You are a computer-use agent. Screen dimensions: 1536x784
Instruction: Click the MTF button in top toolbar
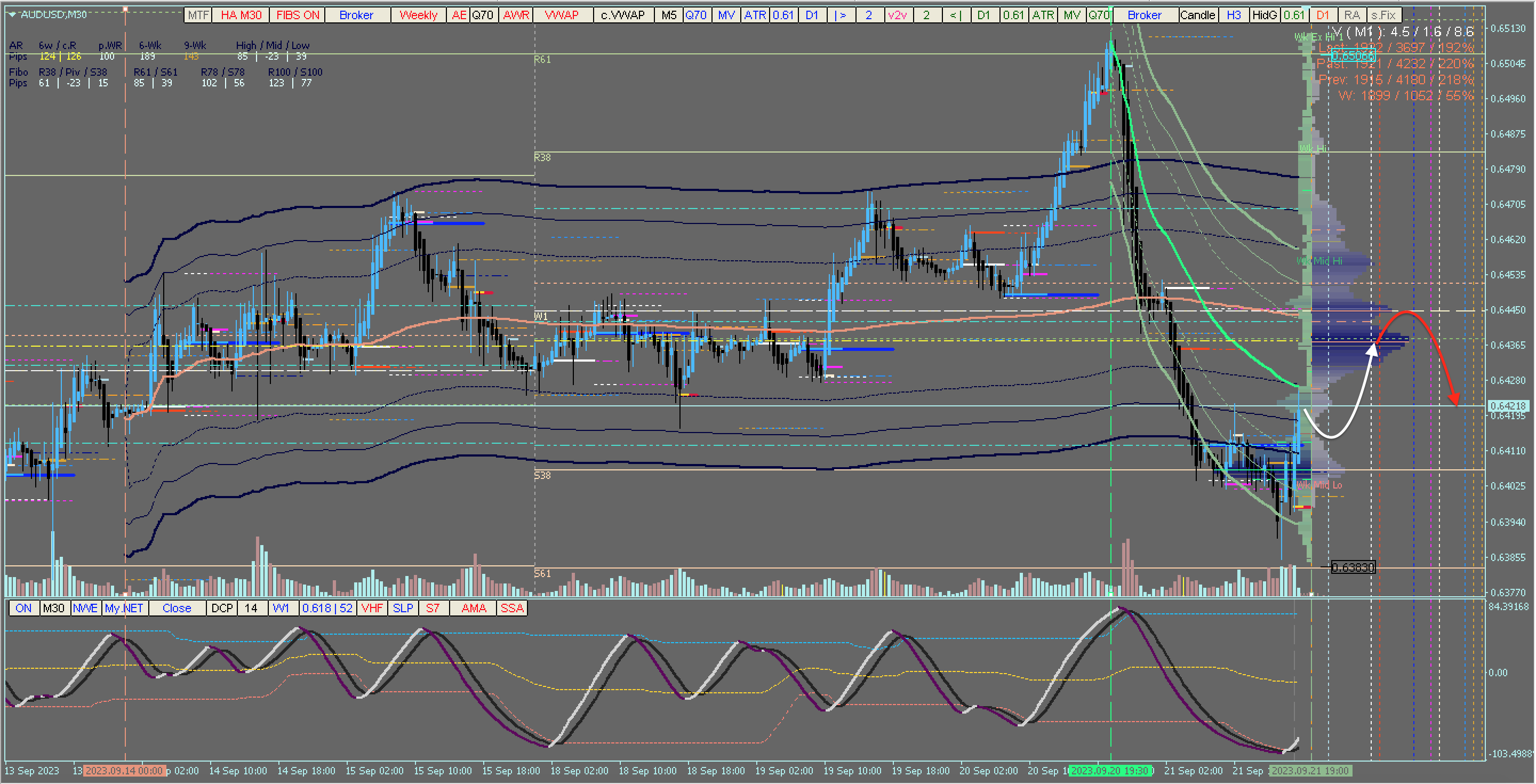(x=198, y=15)
